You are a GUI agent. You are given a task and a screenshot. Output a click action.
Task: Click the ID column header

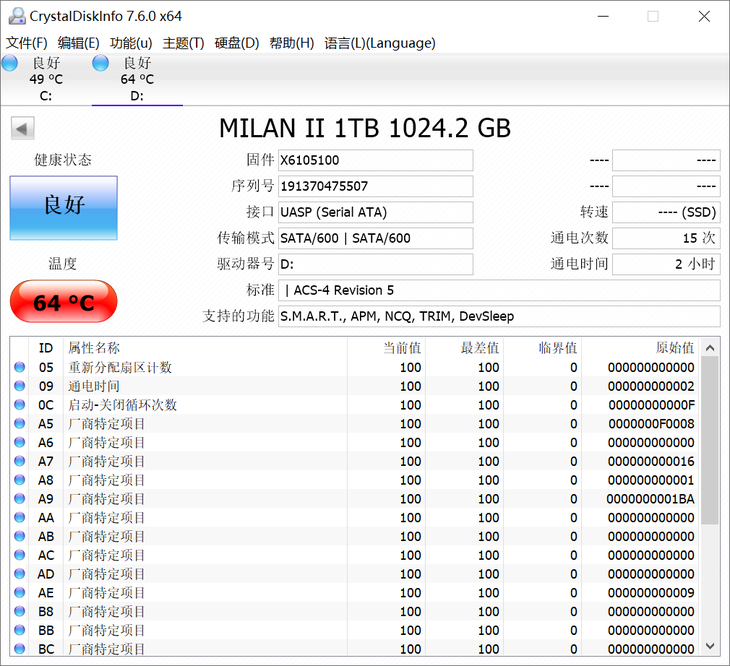click(46, 348)
